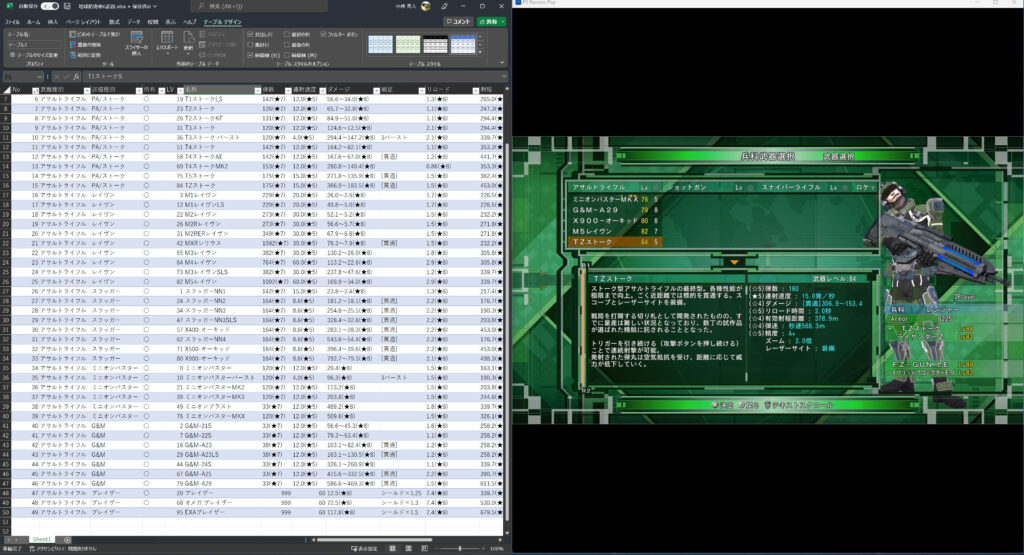Click the Select All corner triangle
The width and height of the screenshot is (1024, 555).
click(x=7, y=90)
